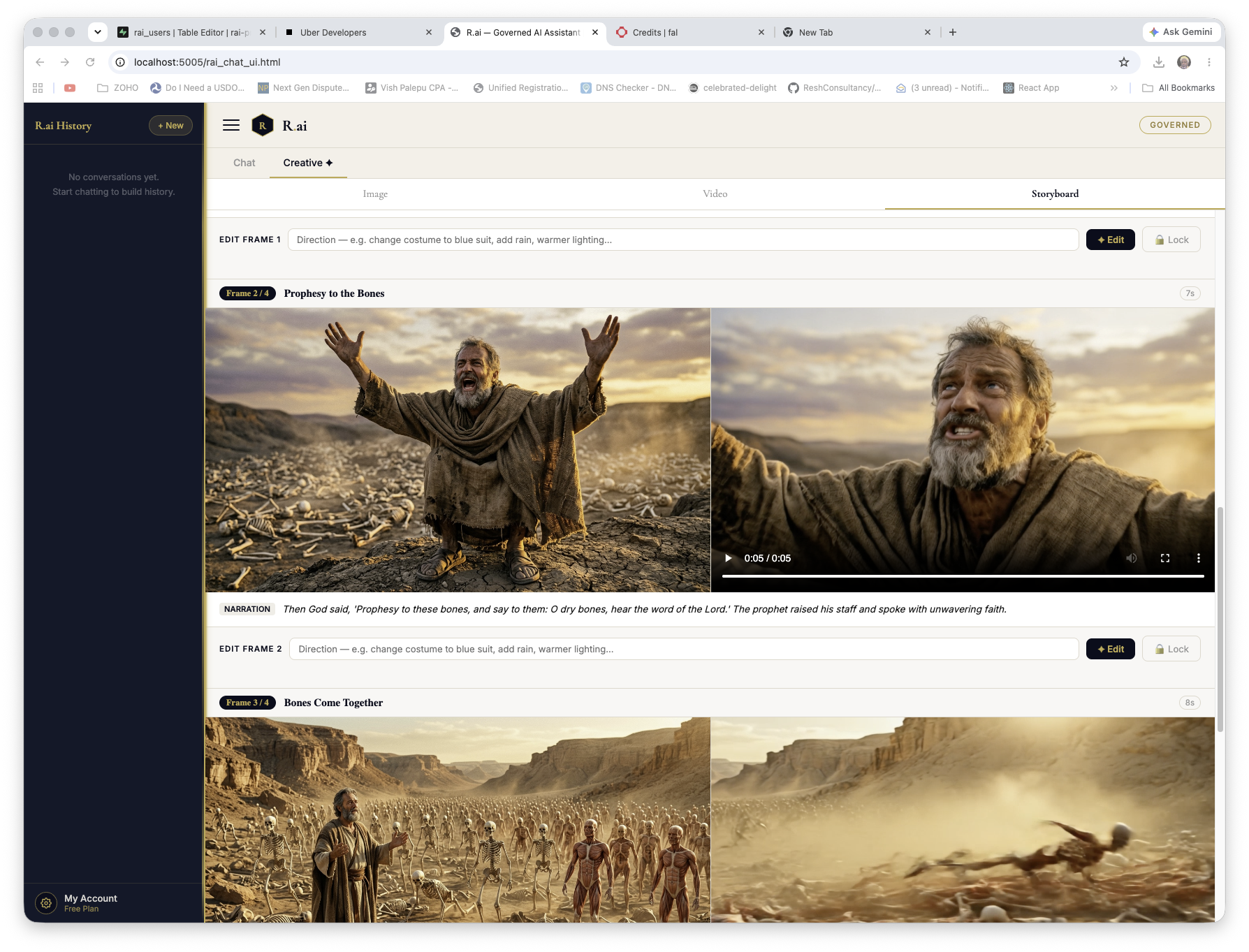The image size is (1249, 952).
Task: Toggle the Lock button for Frame 1
Action: 1171,240
